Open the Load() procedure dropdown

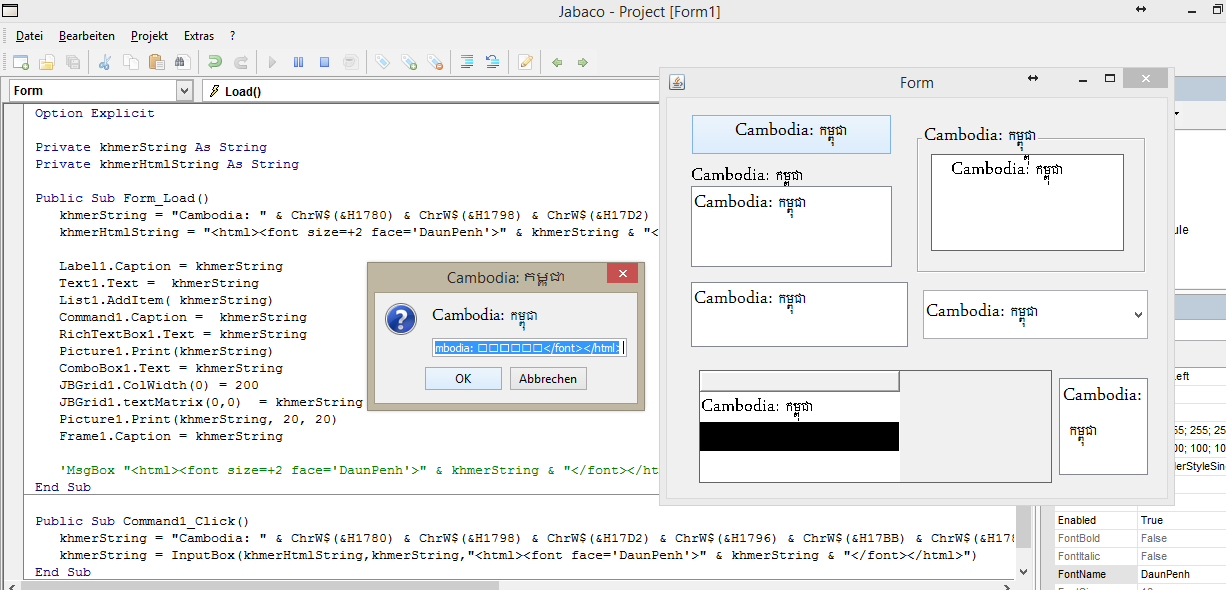(x=430, y=91)
